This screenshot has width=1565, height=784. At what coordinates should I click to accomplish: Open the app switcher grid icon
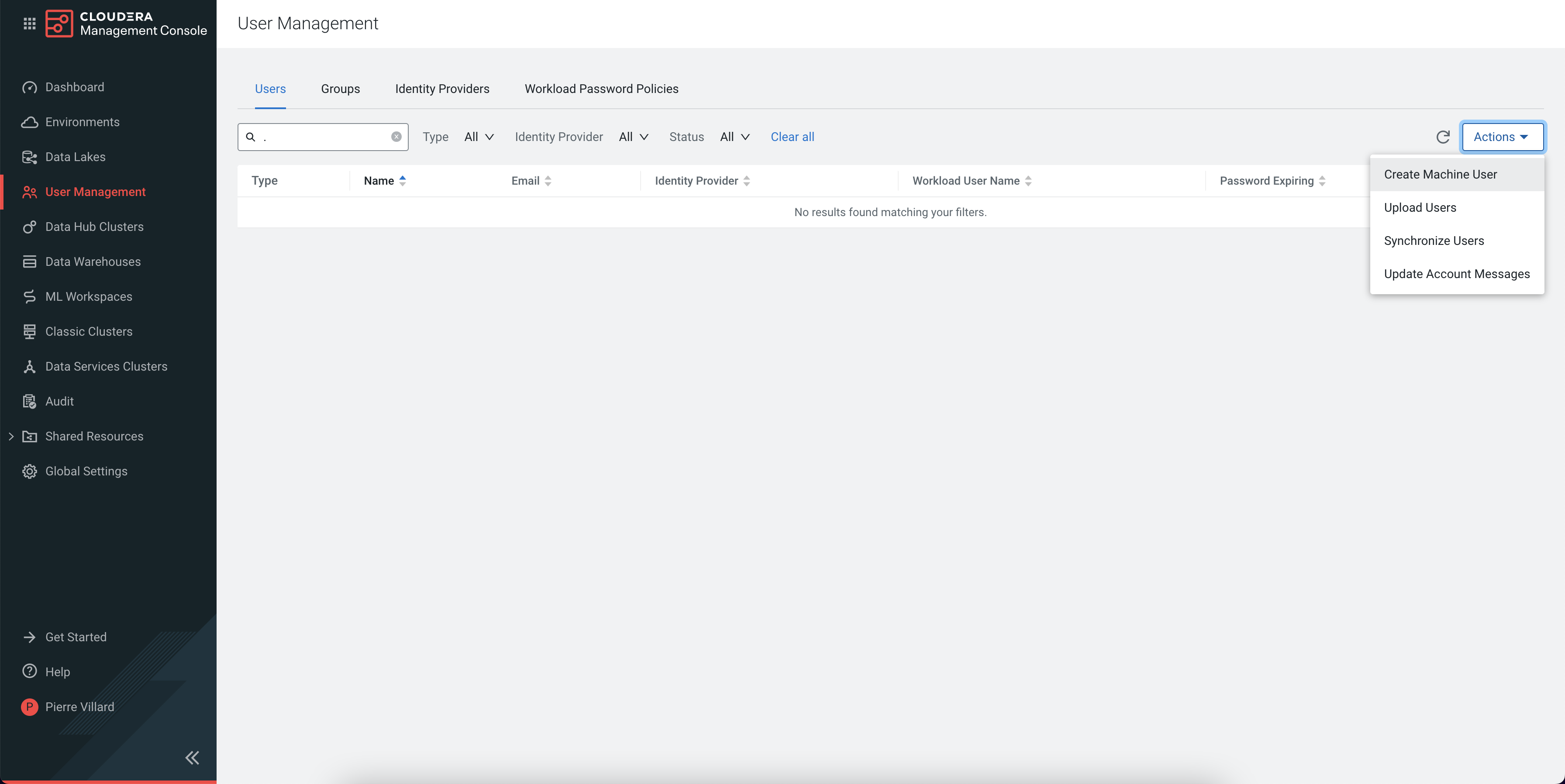coord(29,24)
